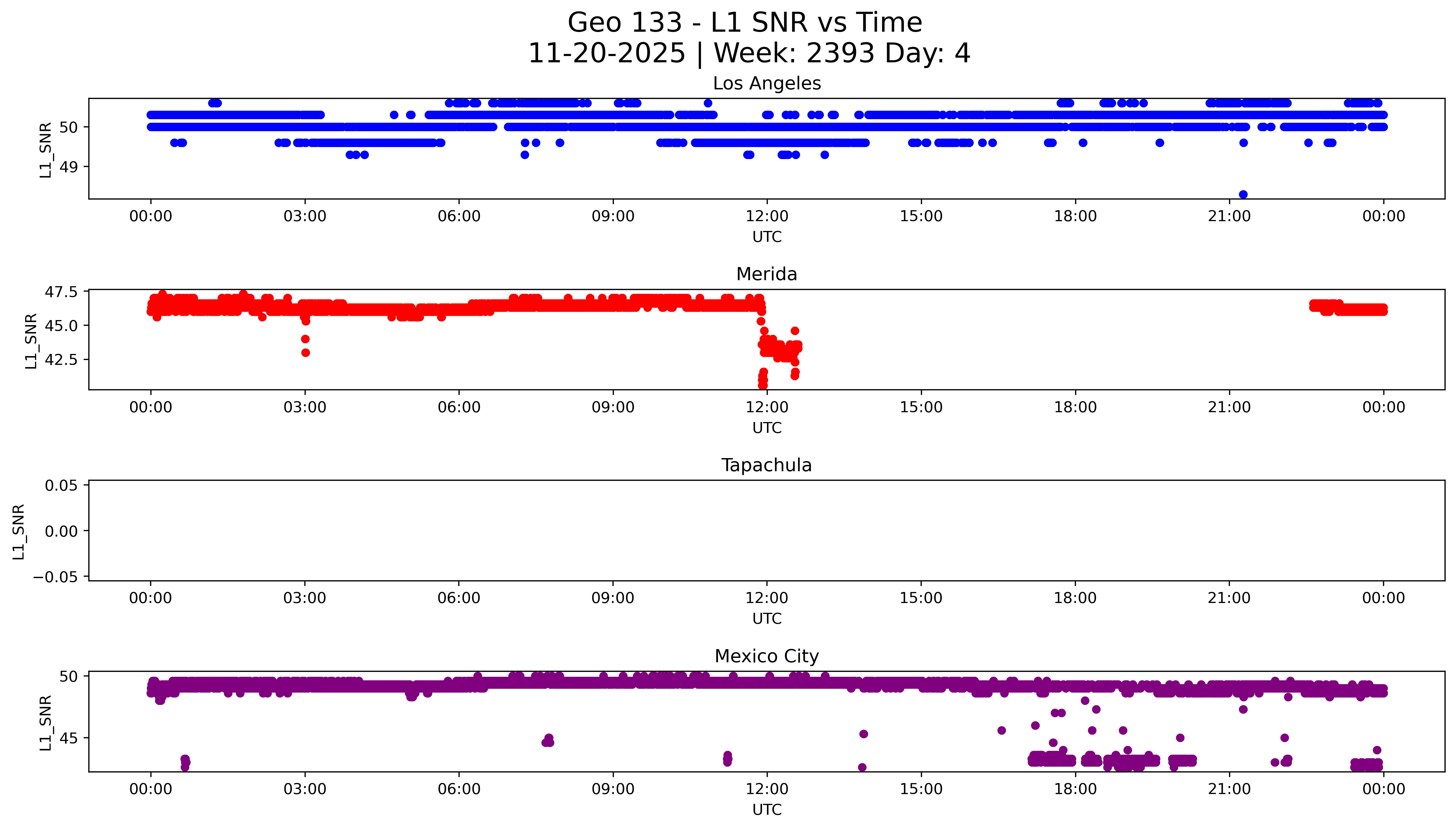This screenshot has height=829, width=1456.
Task: Click the '−0.05' y-axis tick in Tapachula plot
Action: (55, 577)
